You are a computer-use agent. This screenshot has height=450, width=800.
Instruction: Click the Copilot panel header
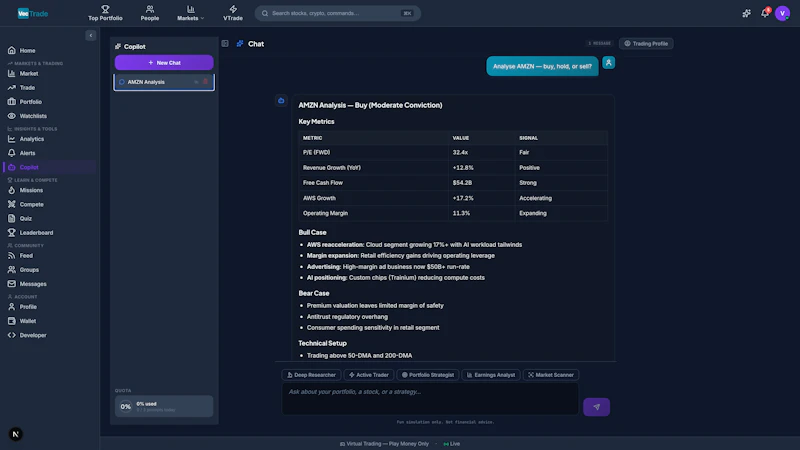tap(131, 46)
